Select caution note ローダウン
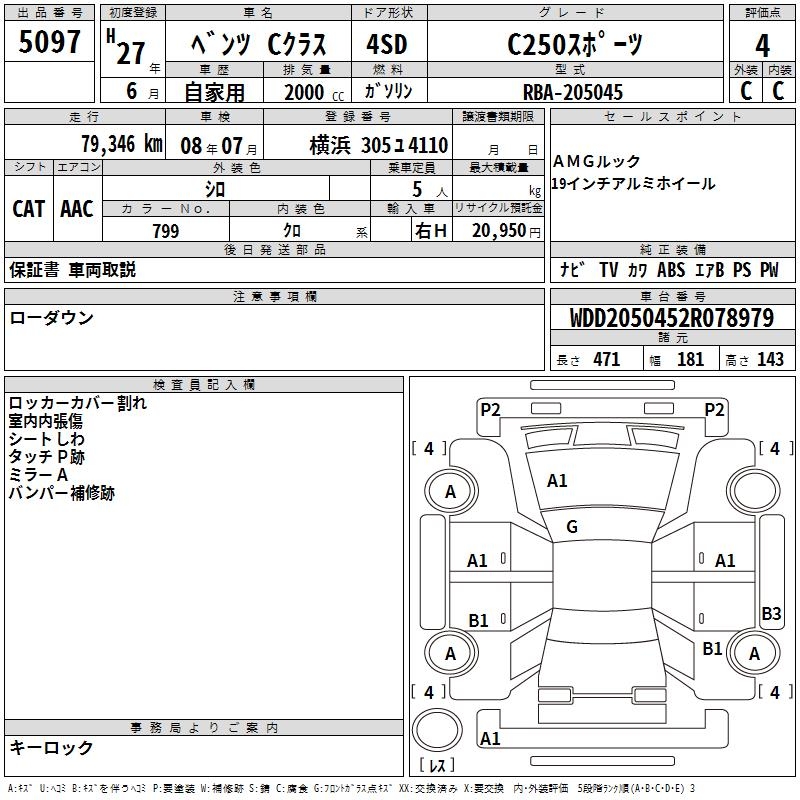The width and height of the screenshot is (800, 800). tap(52, 318)
